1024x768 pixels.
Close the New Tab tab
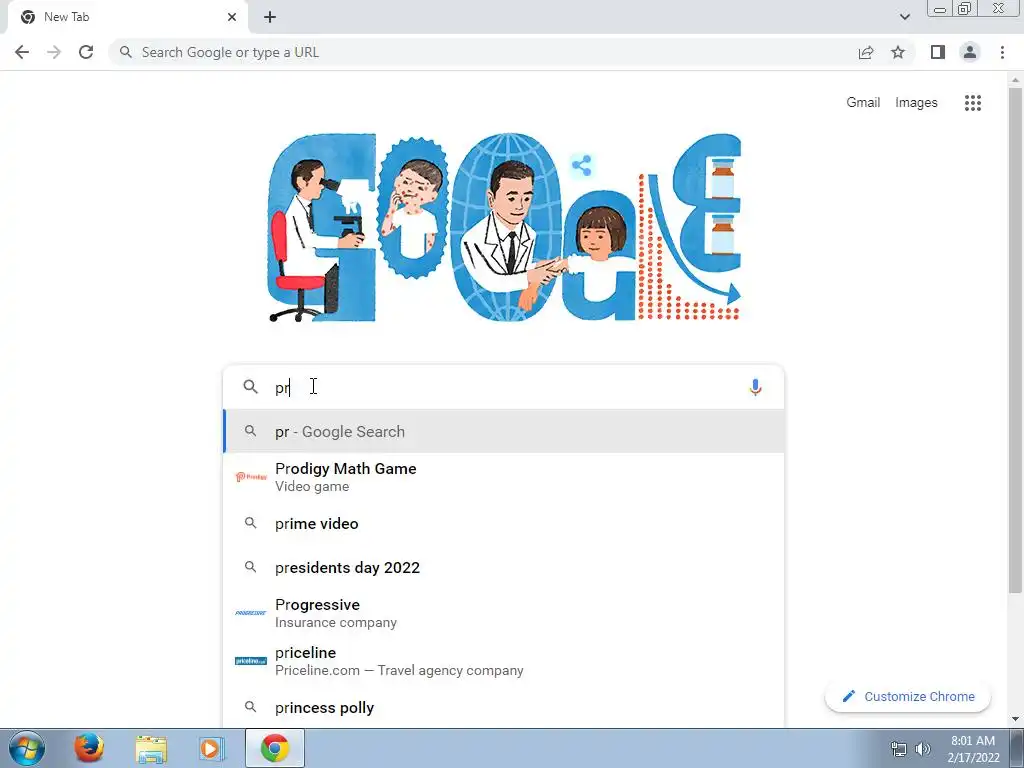pos(232,17)
